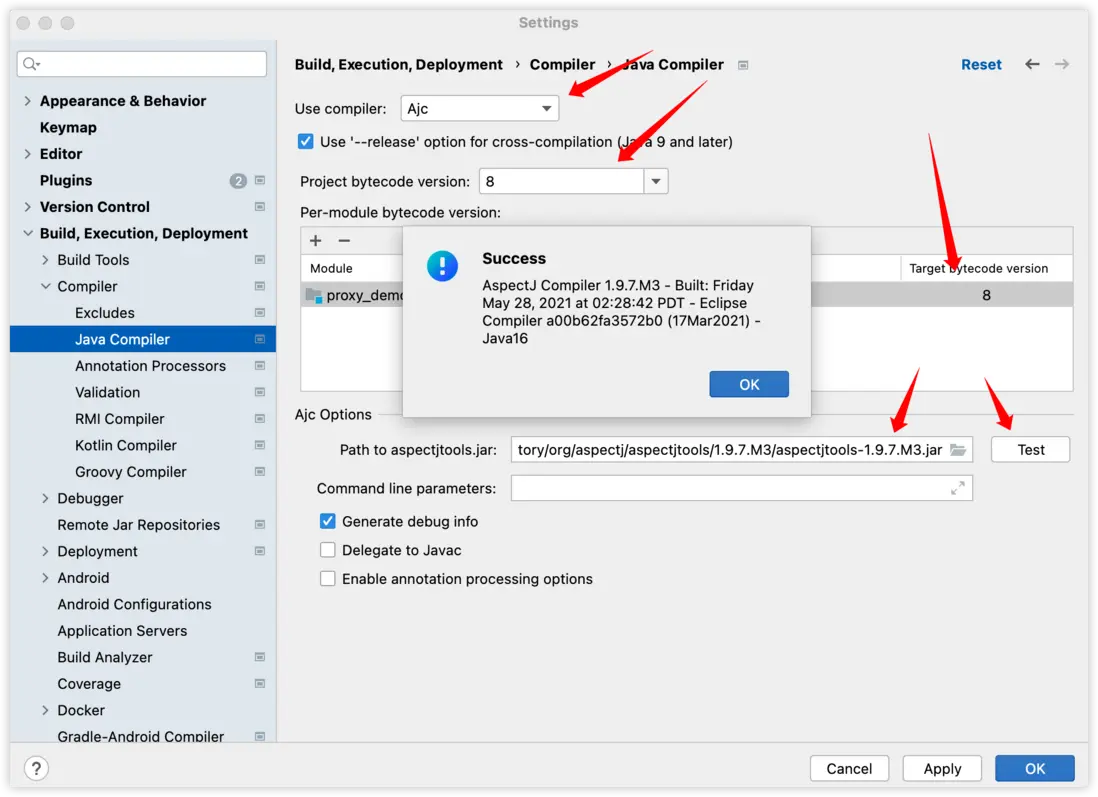This screenshot has height=797, width=1098.
Task: Expand Appearance & Behavior section
Action: pyautogui.click(x=27, y=101)
